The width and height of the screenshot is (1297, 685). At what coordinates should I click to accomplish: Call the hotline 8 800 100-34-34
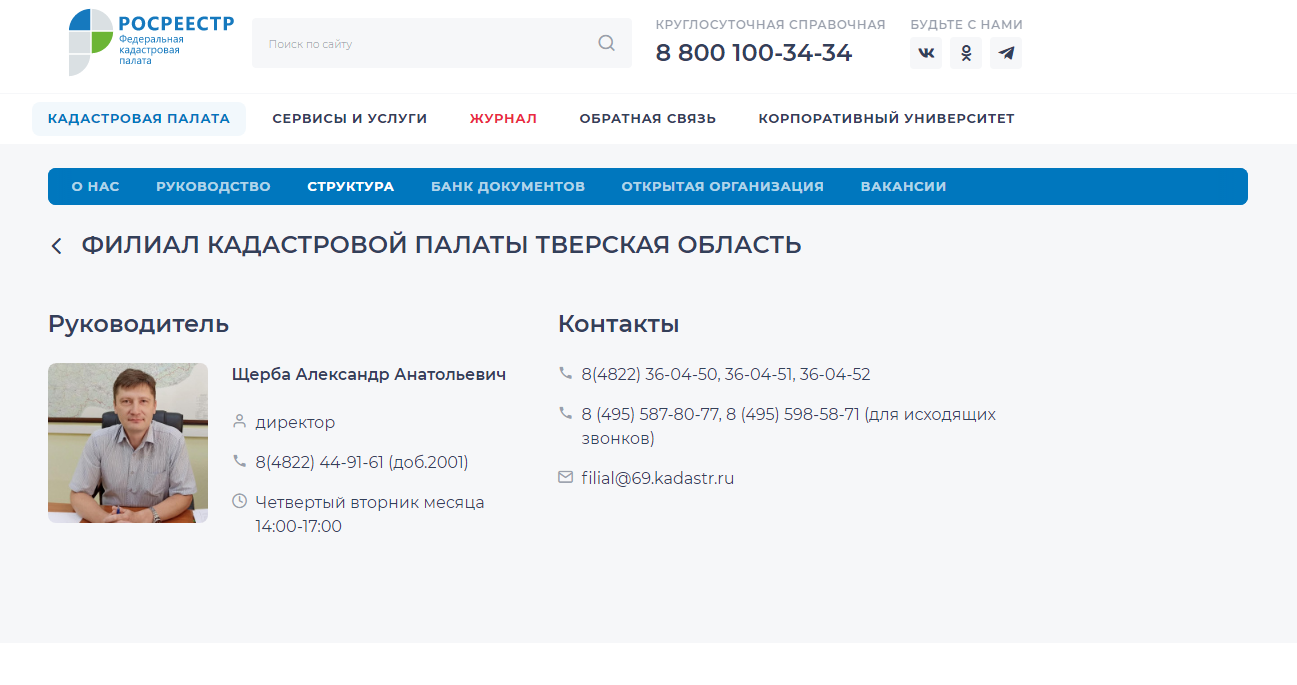[x=754, y=52]
